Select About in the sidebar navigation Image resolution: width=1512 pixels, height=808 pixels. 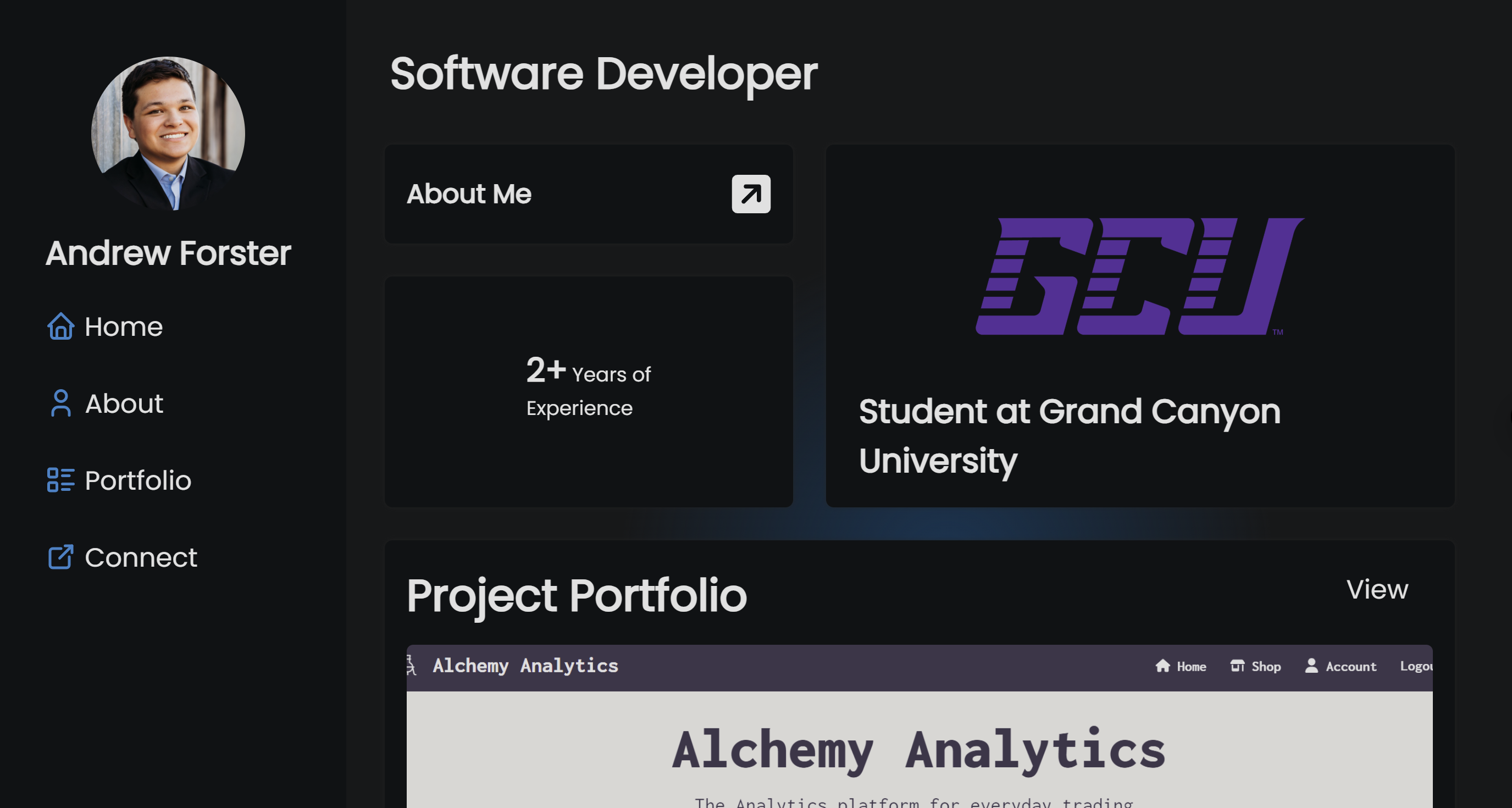click(x=124, y=404)
